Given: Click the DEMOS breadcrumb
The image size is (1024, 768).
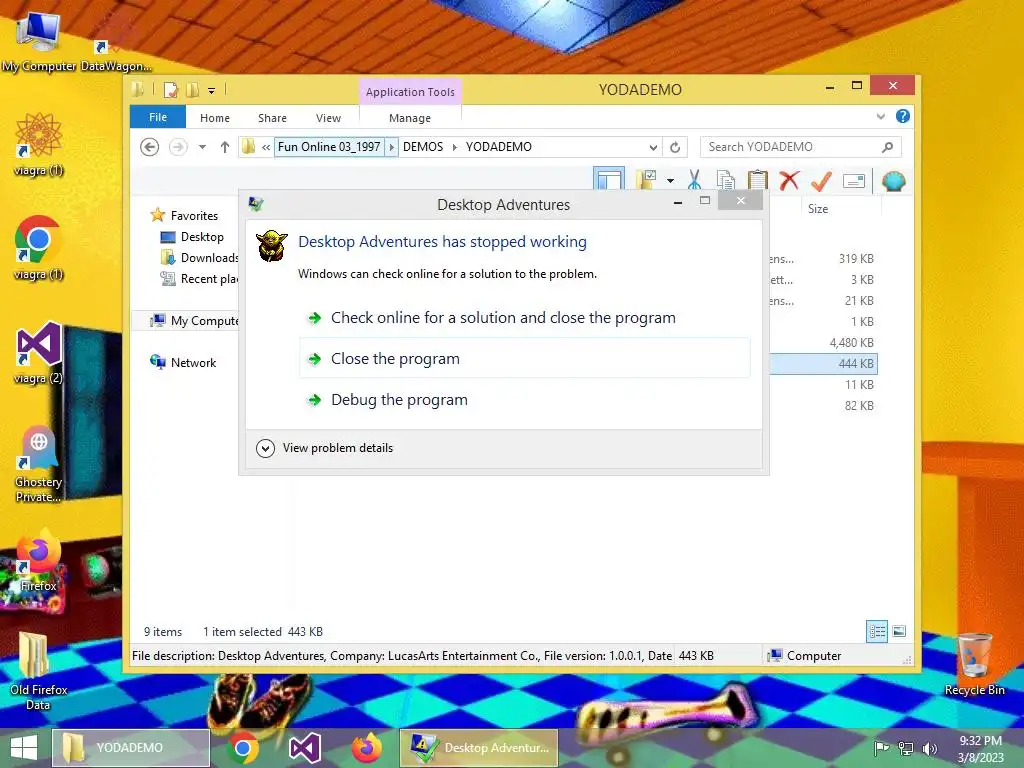Looking at the screenshot, I should (x=423, y=147).
